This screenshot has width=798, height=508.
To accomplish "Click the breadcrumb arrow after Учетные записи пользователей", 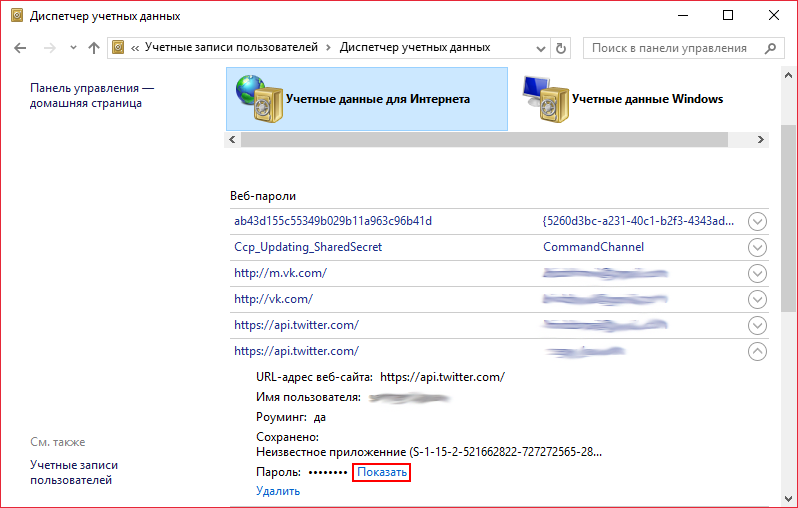I will pos(328,48).
